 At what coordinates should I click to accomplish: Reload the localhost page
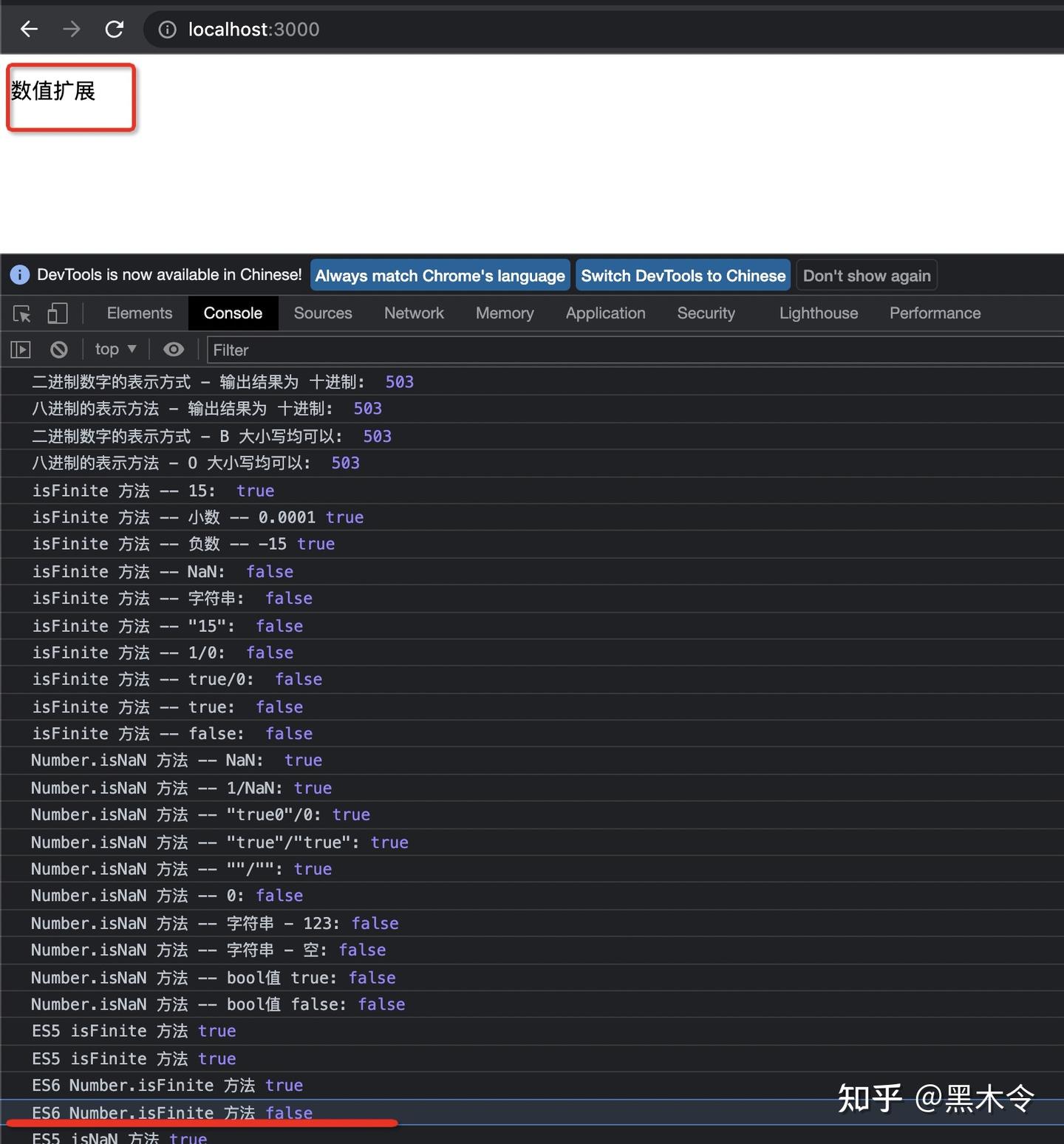click(x=114, y=29)
